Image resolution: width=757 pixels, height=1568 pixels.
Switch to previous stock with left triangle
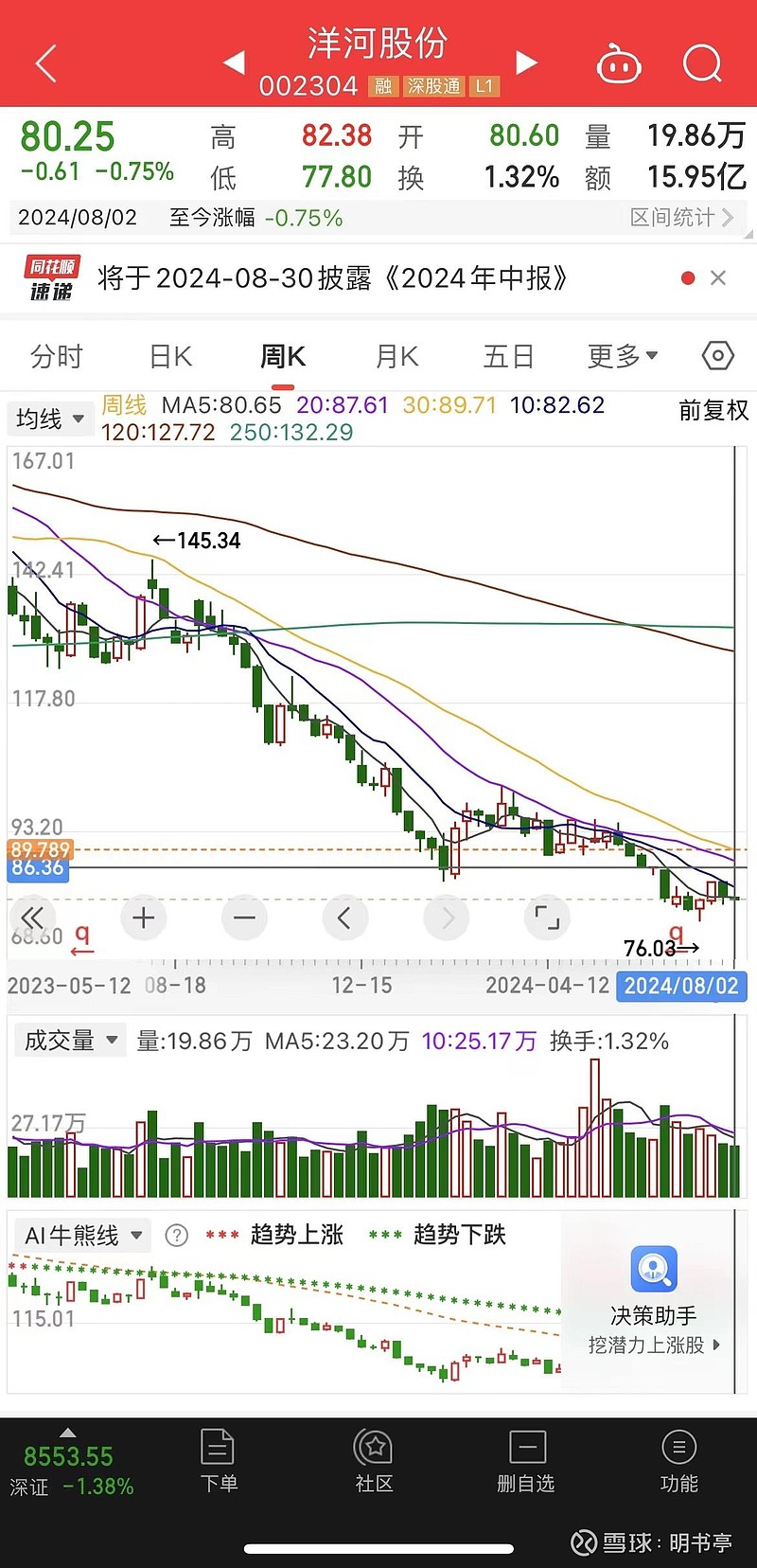[234, 62]
